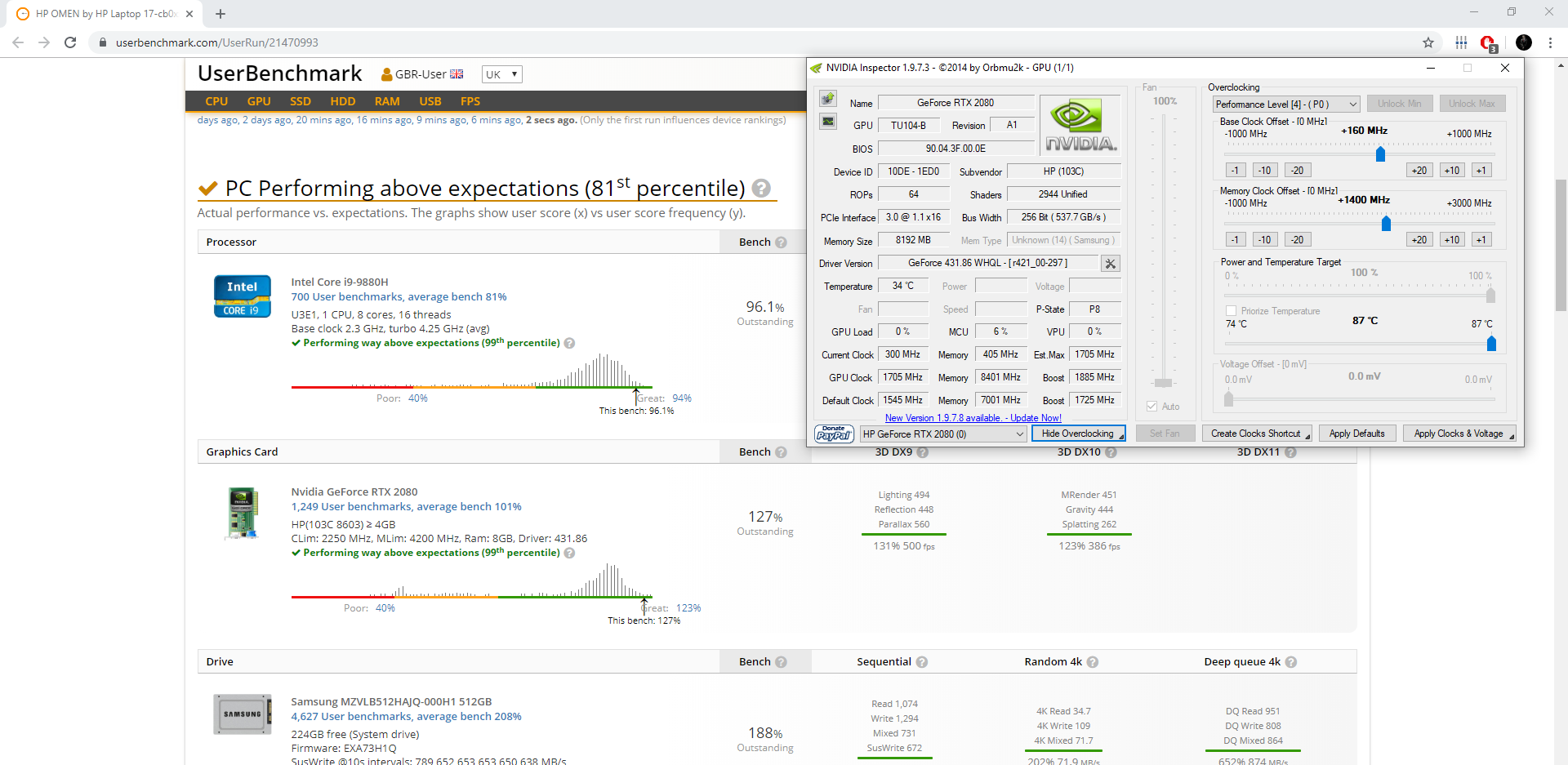Click Memory Clock Offset -1 button

[x=1235, y=240]
